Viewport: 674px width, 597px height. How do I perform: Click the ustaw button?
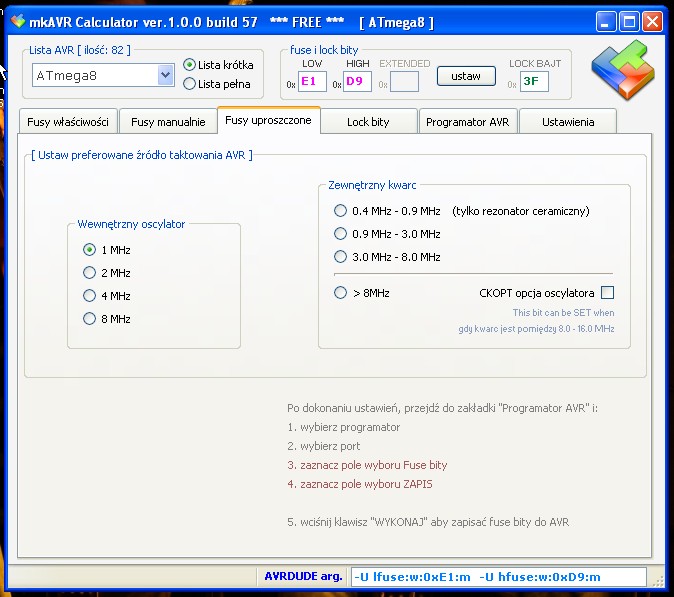click(x=466, y=76)
